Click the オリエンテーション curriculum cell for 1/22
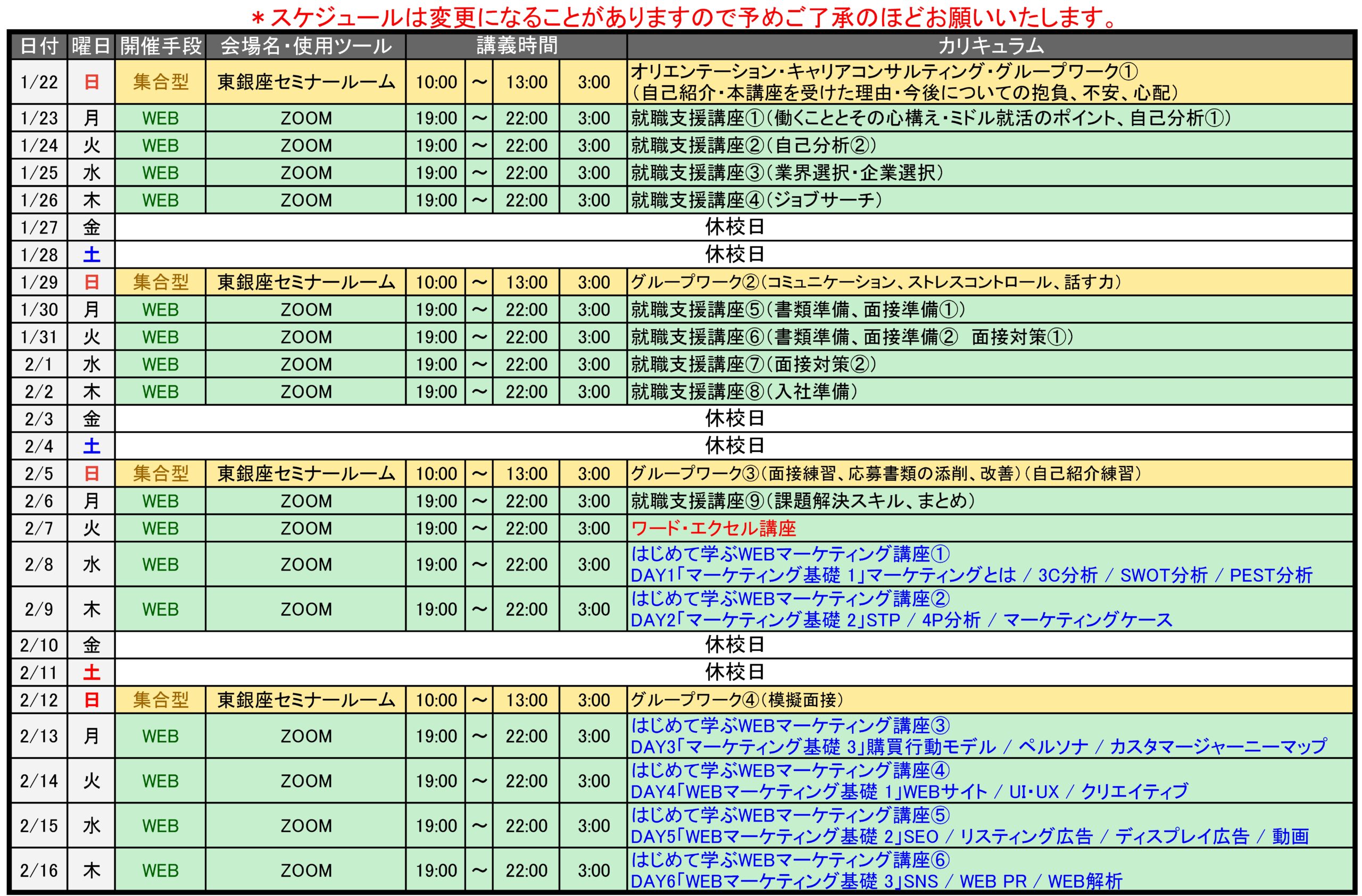The image size is (1362, 896). pos(991,82)
